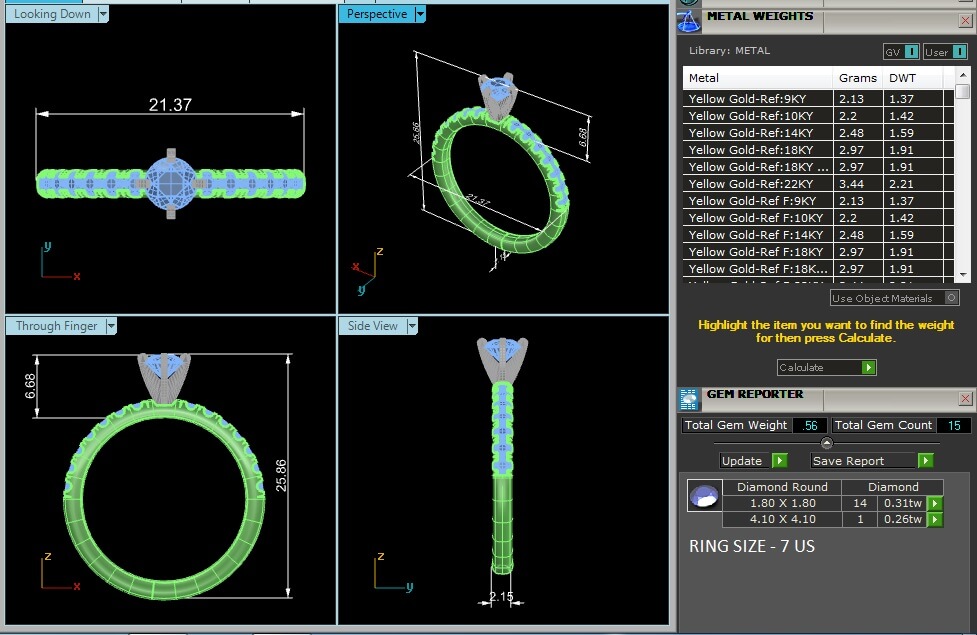Collapse the gem report divider arrow
The height and width of the screenshot is (635, 977).
pyautogui.click(x=826, y=442)
